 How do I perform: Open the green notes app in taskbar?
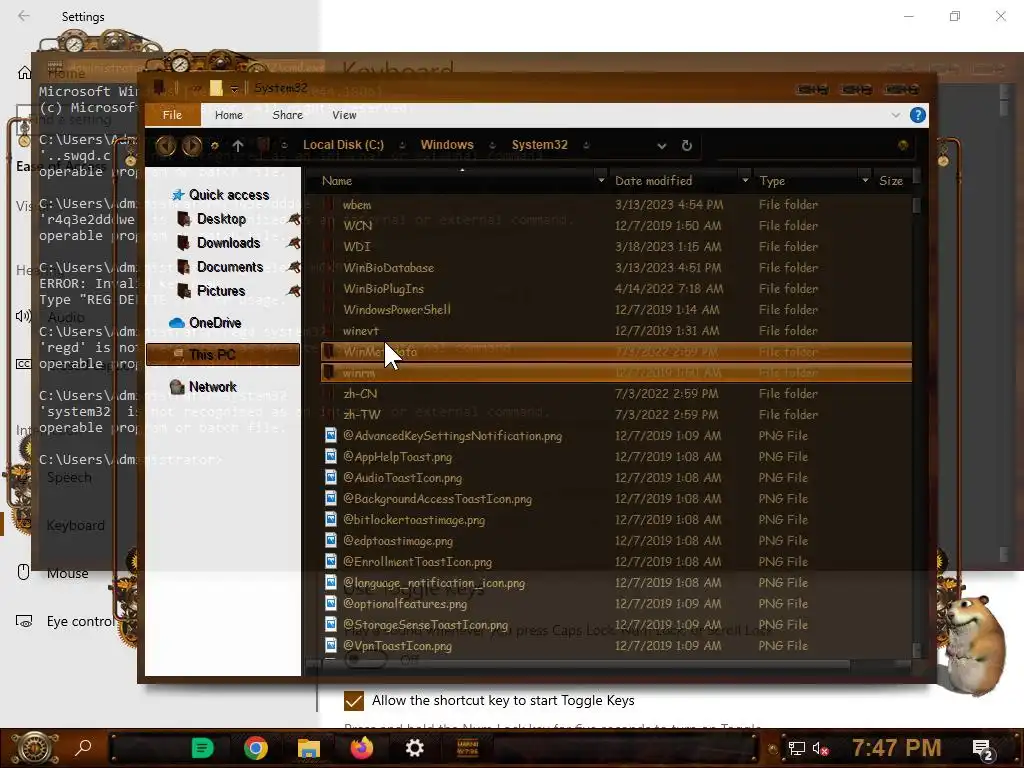point(202,748)
